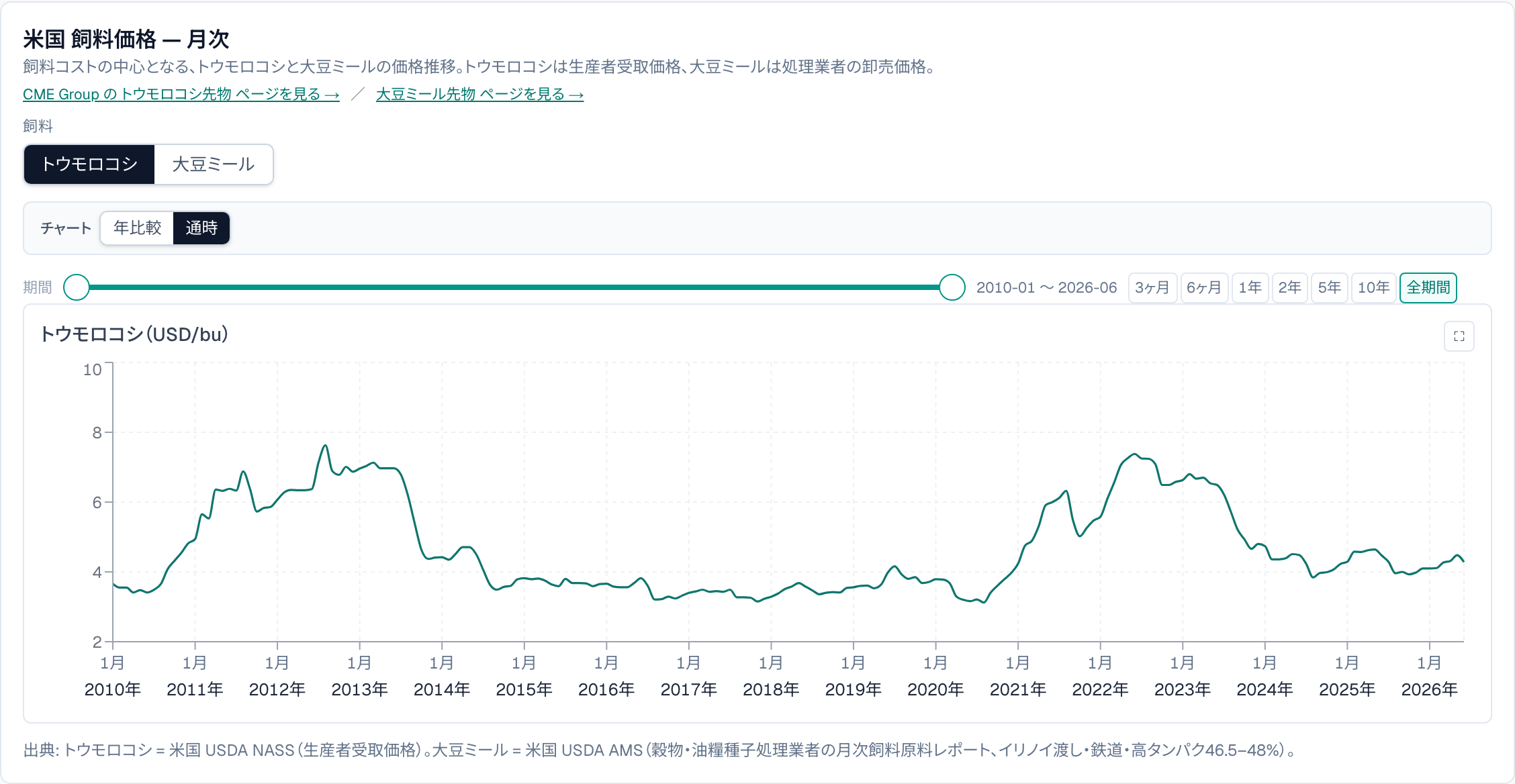Switch chart mode to 年比較
Viewport: 1515px width, 784px height.
pyautogui.click(x=138, y=228)
